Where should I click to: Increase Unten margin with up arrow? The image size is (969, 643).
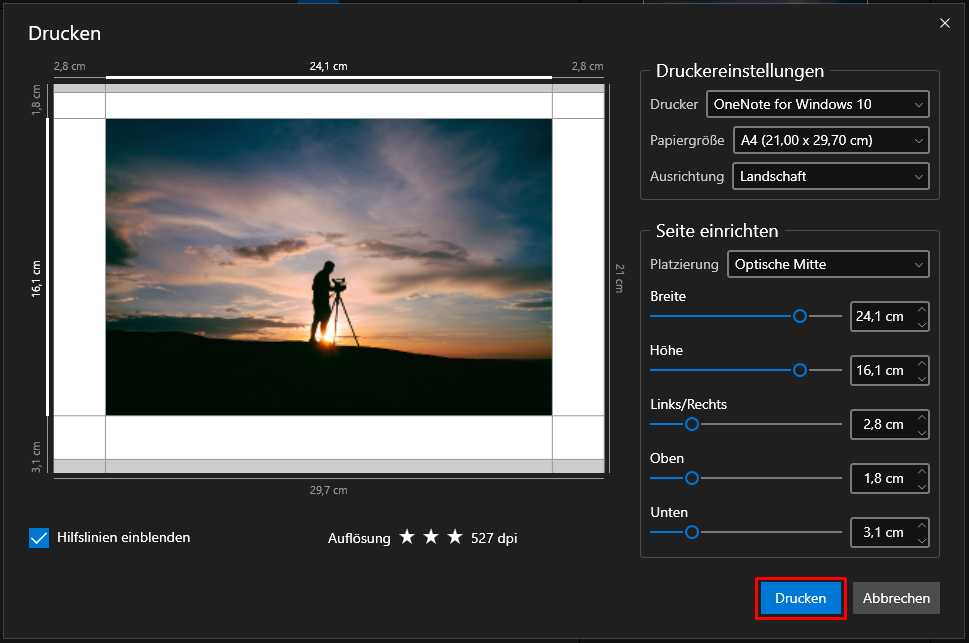922,525
